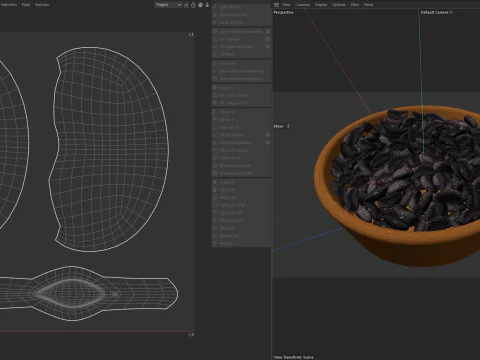The height and width of the screenshot is (360, 480).
Task: Expand the Project dropdown
Action: tap(168, 5)
